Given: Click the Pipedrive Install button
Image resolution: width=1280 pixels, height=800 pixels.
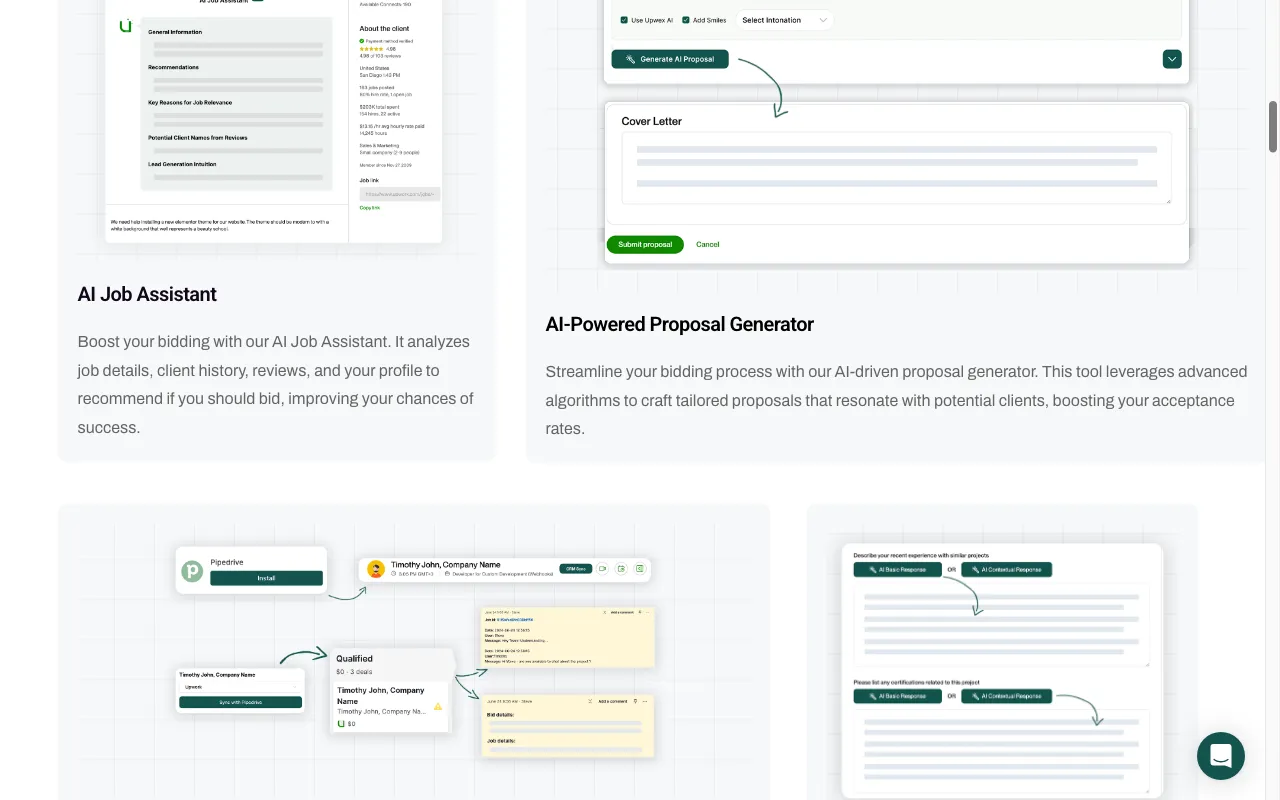Looking at the screenshot, I should (x=266, y=578).
